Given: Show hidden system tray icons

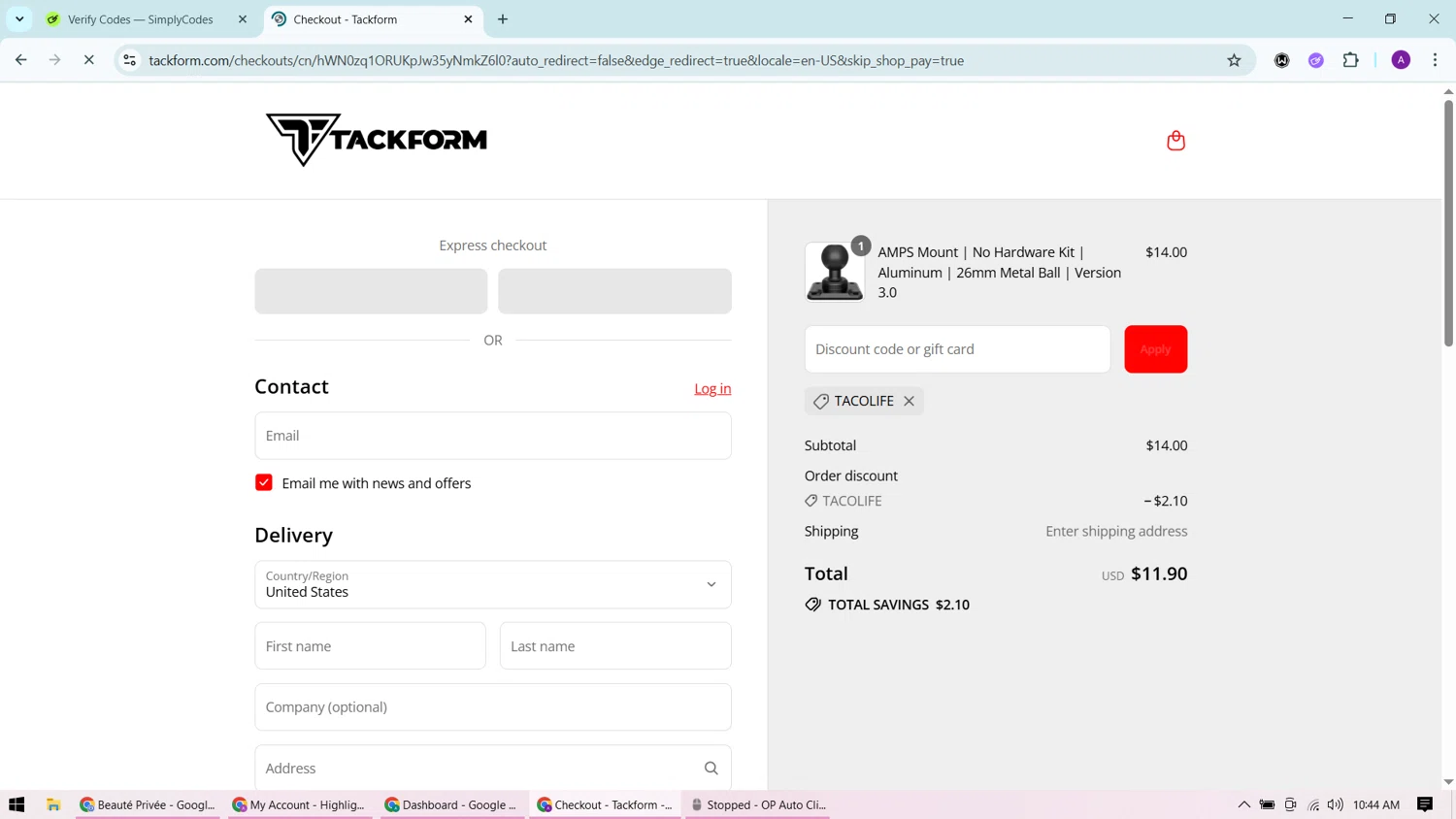Looking at the screenshot, I should (1243, 804).
